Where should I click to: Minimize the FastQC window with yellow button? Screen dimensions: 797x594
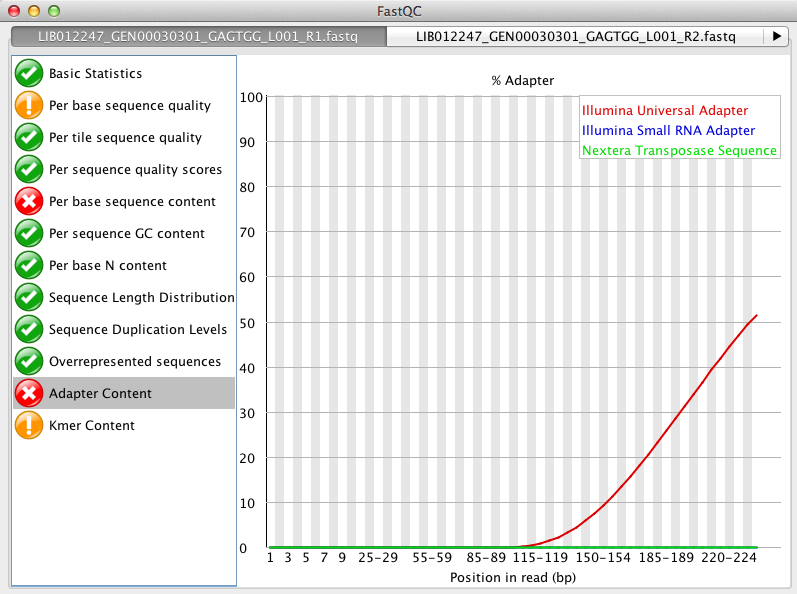34,11
